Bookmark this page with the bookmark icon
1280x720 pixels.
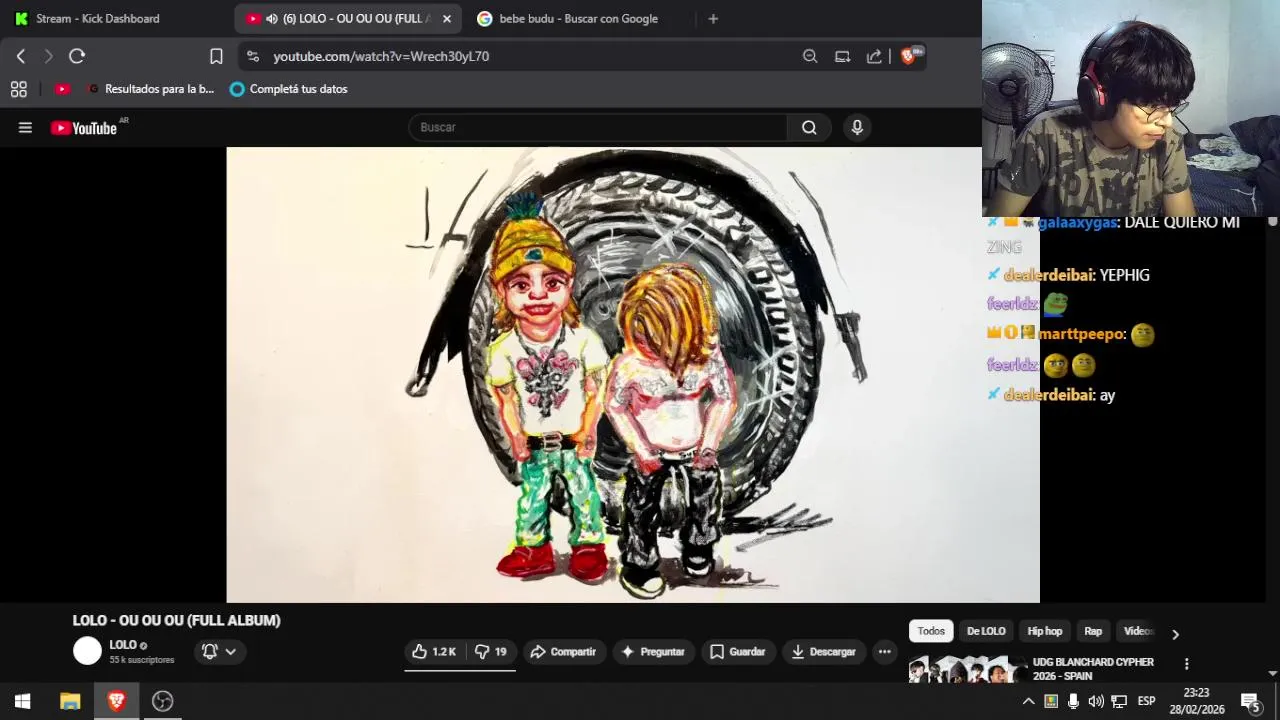coord(216,56)
